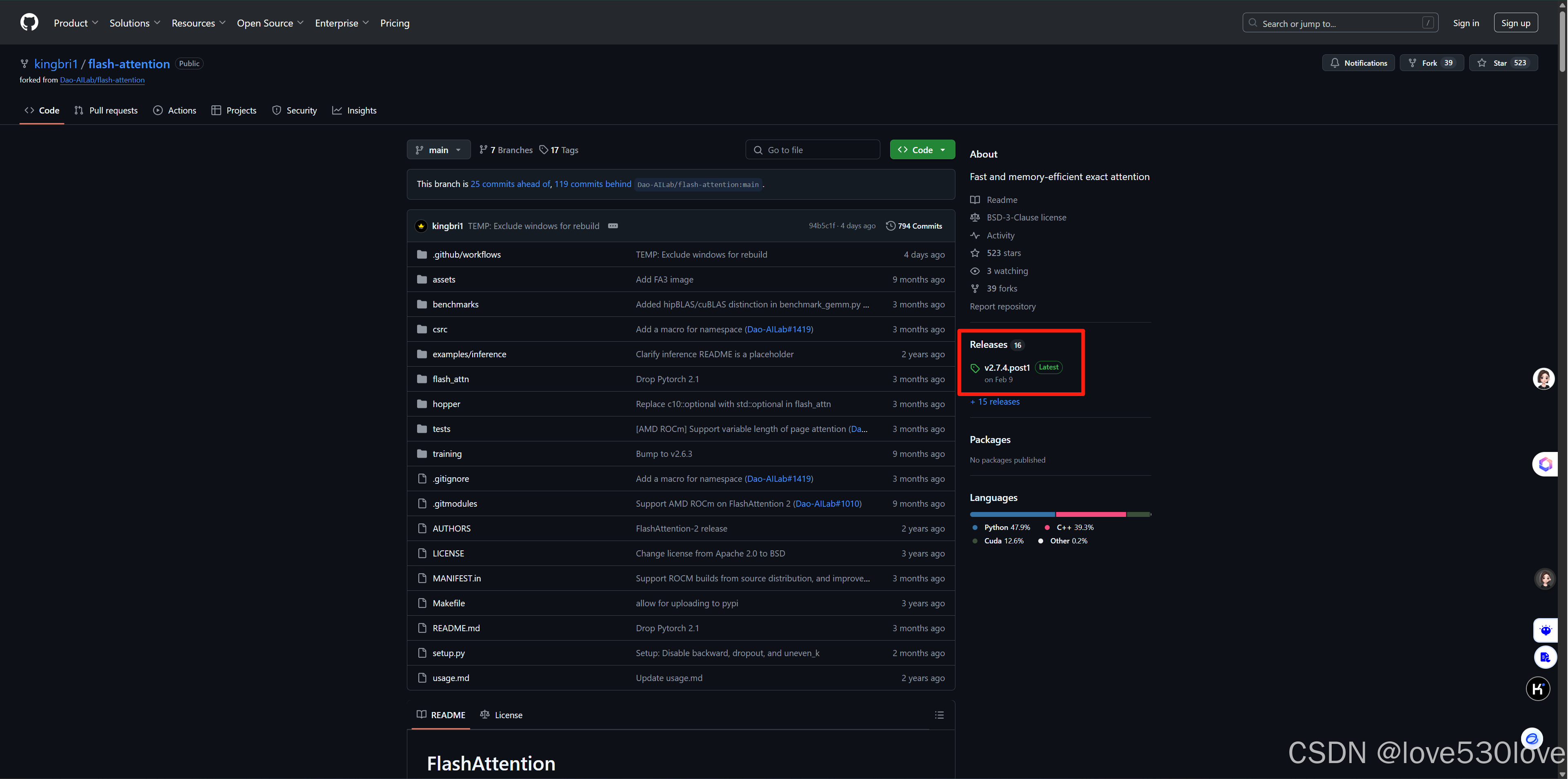Click the GitHub logo icon
The width and height of the screenshot is (1568, 779).
click(29, 22)
